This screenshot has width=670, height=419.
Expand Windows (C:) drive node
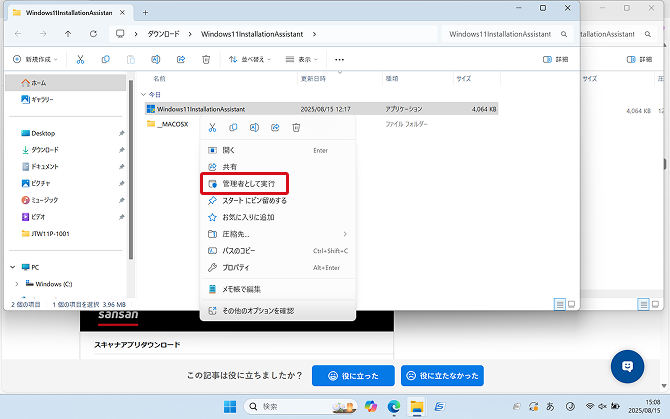pos(17,284)
